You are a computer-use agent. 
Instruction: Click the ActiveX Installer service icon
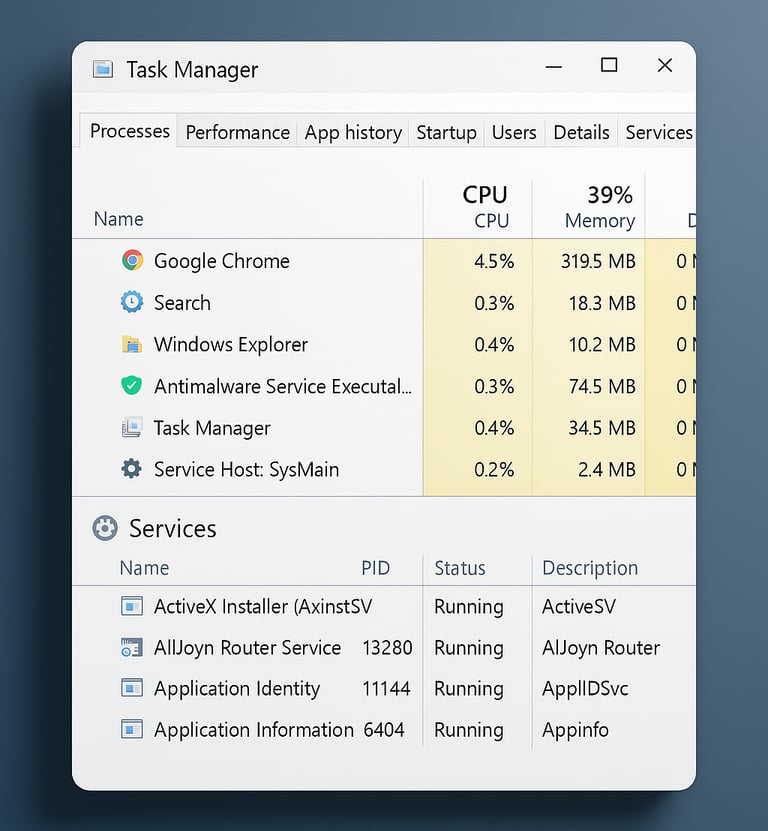[x=131, y=606]
